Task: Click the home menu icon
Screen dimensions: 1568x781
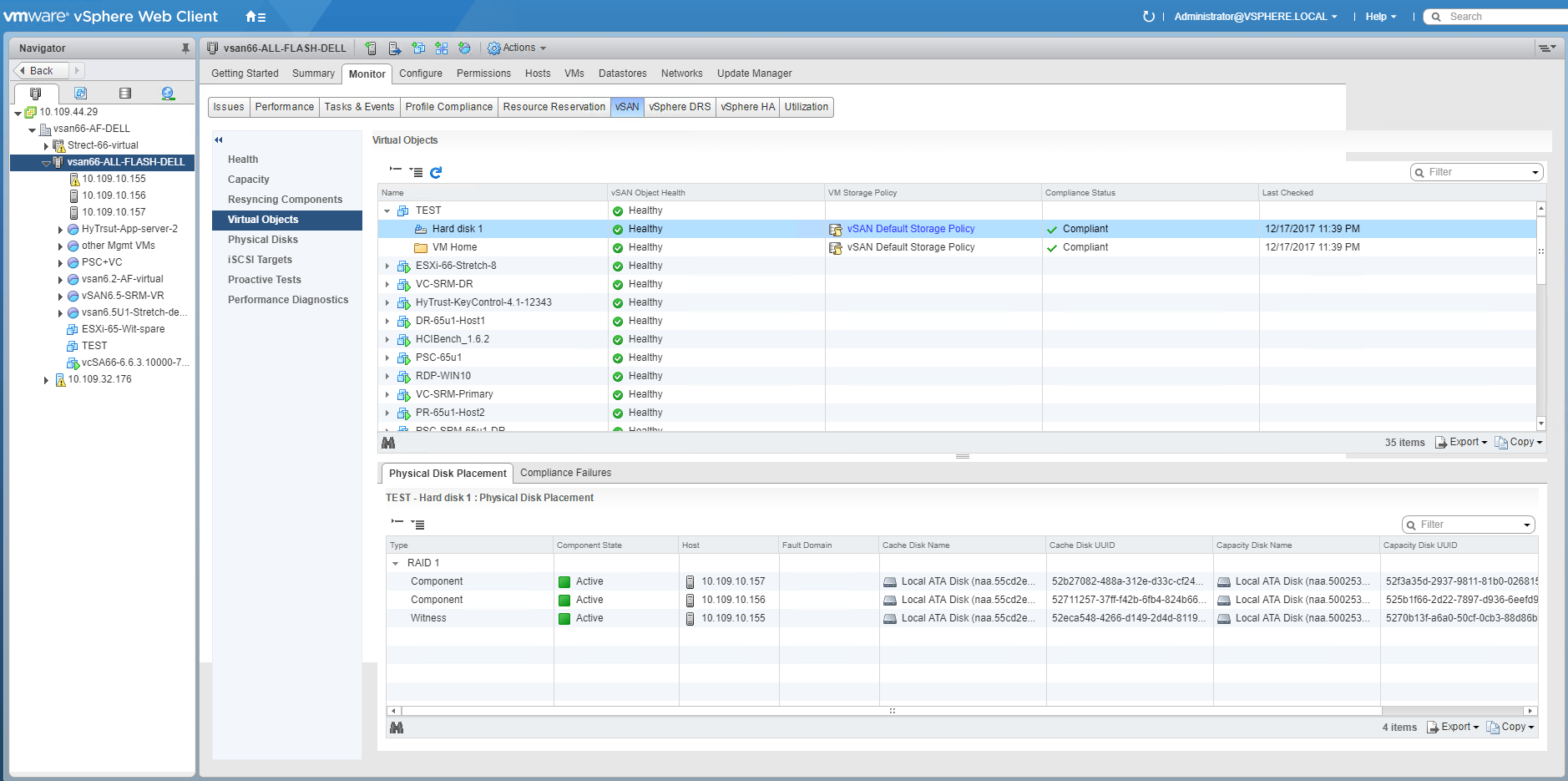Action: [255, 17]
